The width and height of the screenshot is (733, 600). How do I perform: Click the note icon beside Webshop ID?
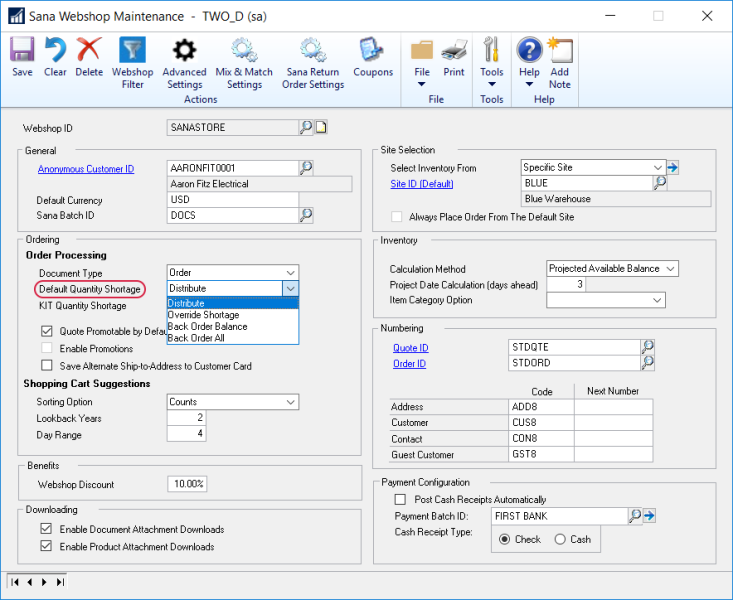pyautogui.click(x=321, y=127)
